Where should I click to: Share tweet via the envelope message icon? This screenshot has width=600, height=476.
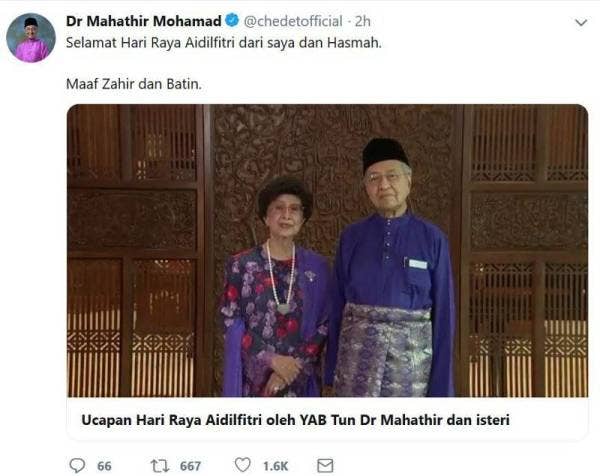[325, 466]
